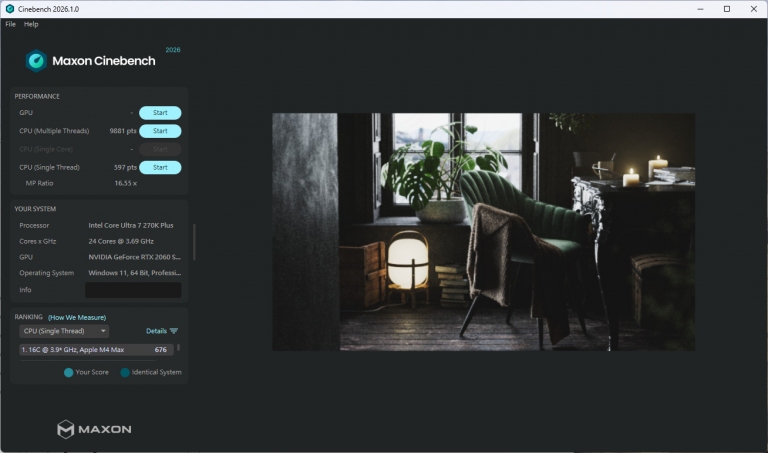This screenshot has width=768, height=453.
Task: Click the Details filter icon
Action: coord(174,331)
